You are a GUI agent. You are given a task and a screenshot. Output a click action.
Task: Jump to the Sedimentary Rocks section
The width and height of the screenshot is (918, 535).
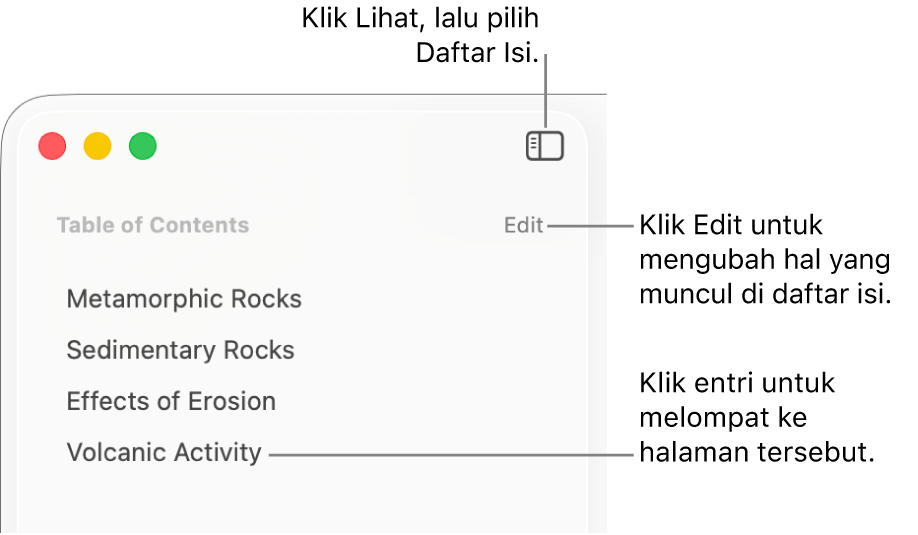pyautogui.click(x=180, y=350)
